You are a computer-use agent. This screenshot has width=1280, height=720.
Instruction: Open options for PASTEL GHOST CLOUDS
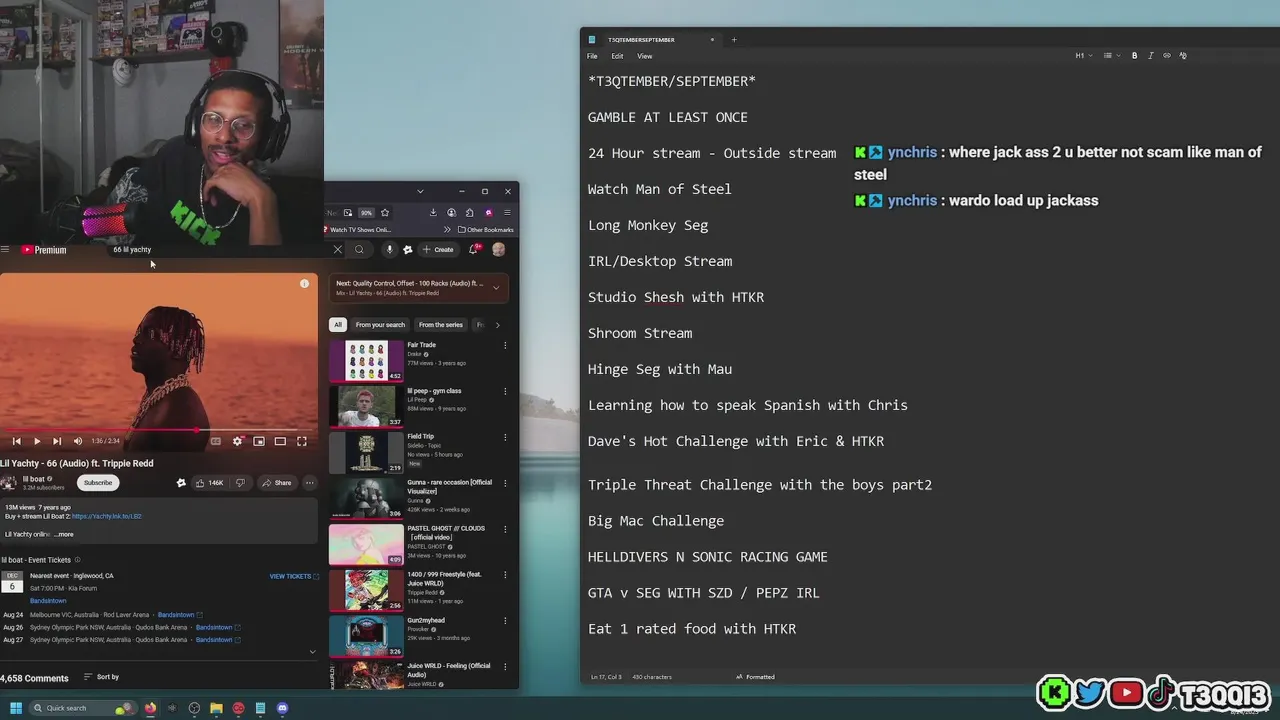coord(505,530)
